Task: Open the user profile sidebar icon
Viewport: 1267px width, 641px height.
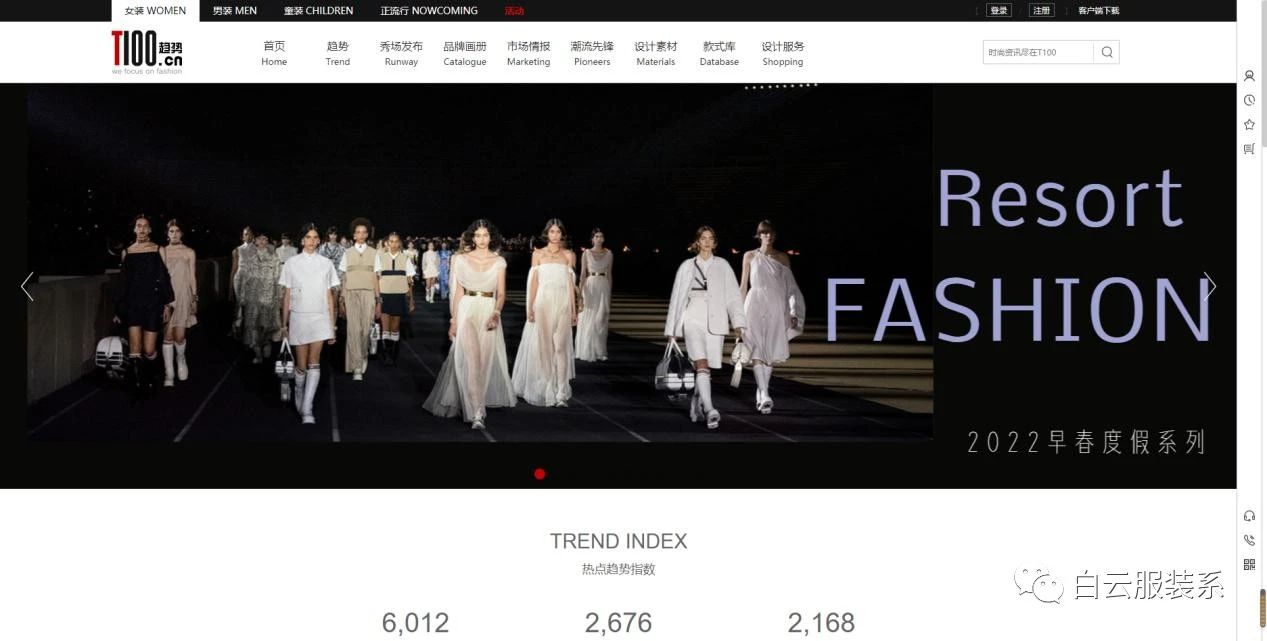Action: [1249, 76]
